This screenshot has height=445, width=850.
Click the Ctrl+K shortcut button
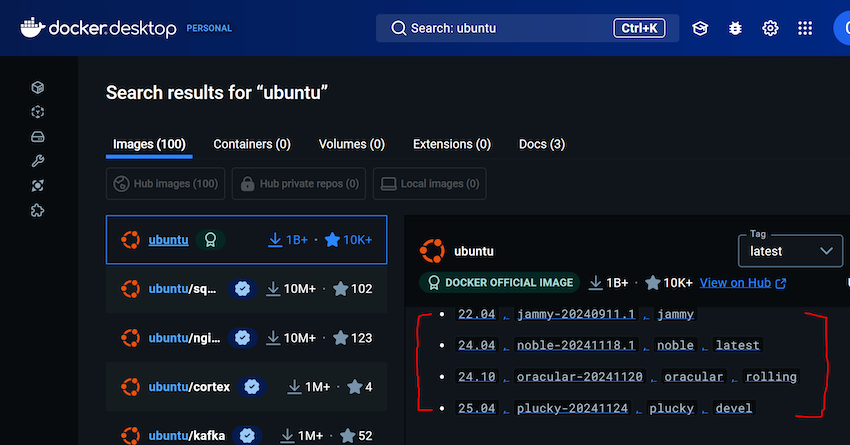(639, 28)
